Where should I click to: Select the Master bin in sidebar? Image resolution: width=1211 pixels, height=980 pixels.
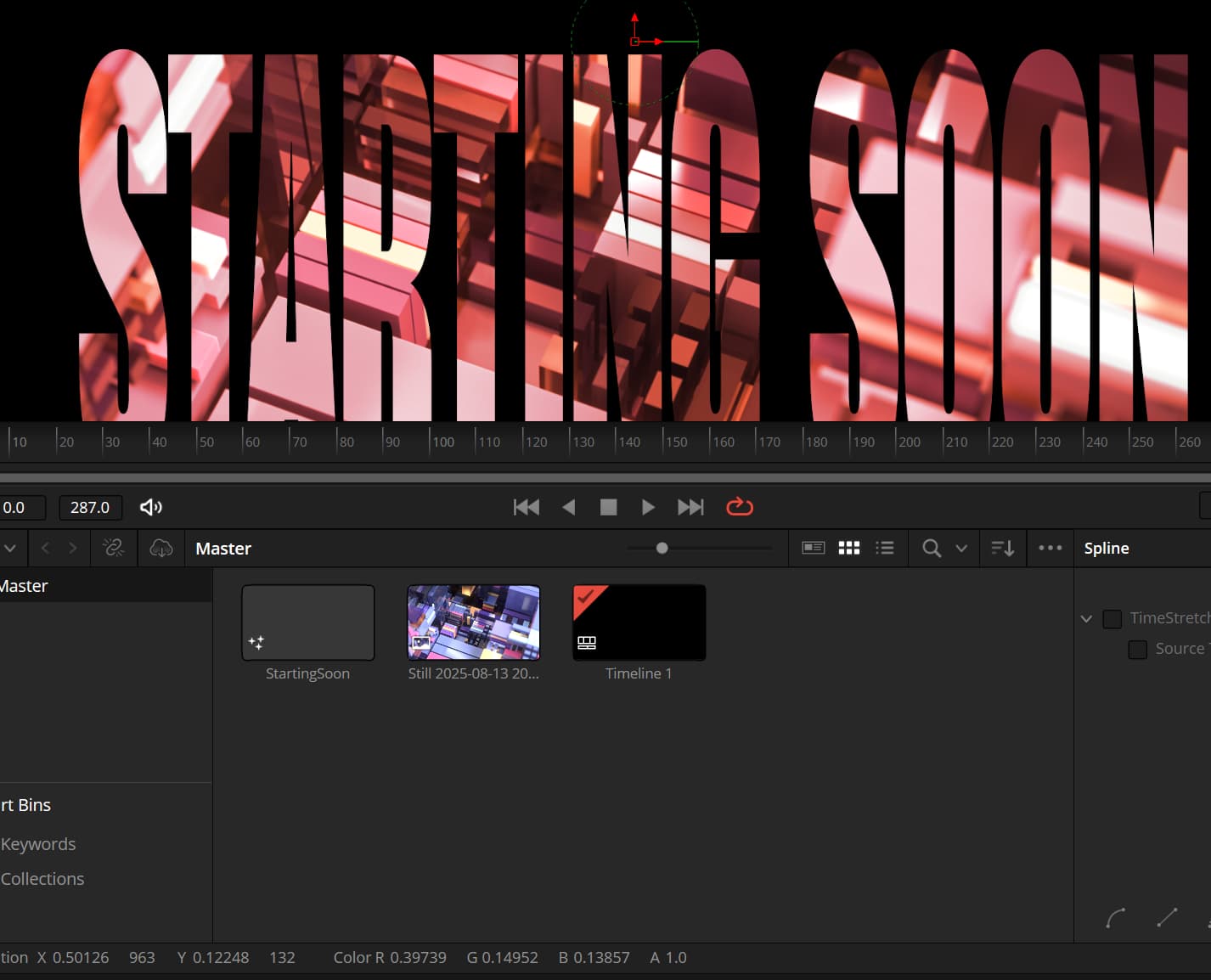click(25, 586)
